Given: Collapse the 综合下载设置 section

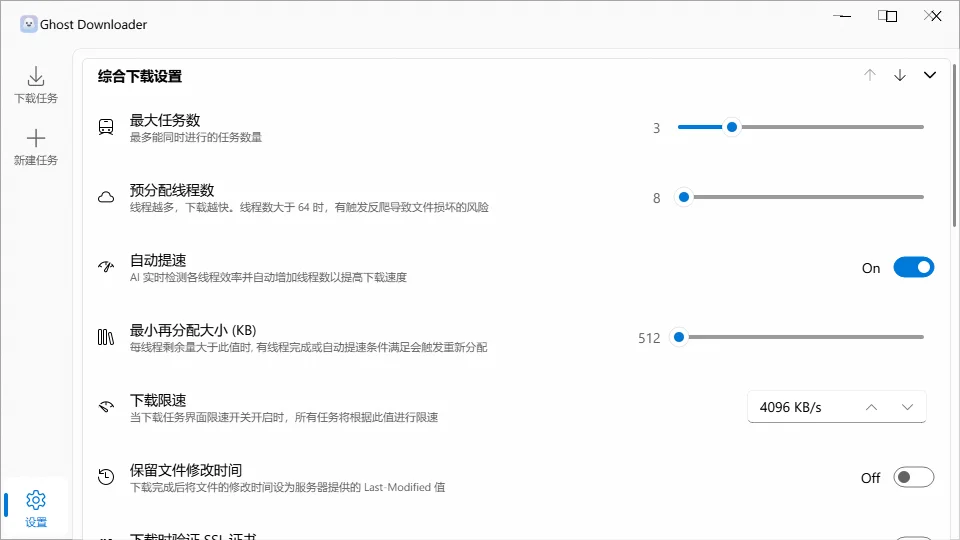Looking at the screenshot, I should (929, 75).
